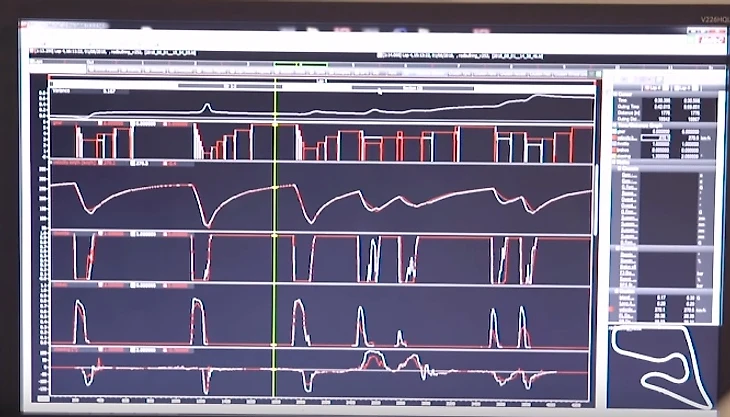Click the green highlighted segment in lap overview strip
This screenshot has width=730, height=417.
click(x=300, y=64)
